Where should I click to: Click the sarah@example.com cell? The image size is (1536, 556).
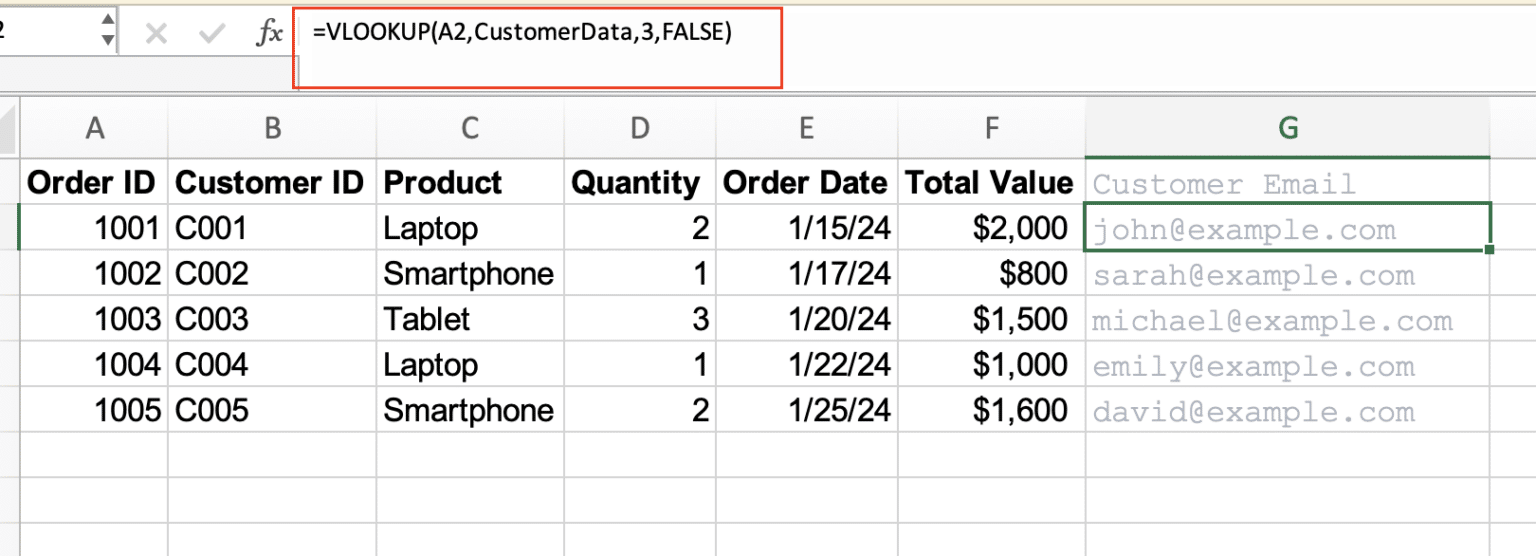[1288, 273]
